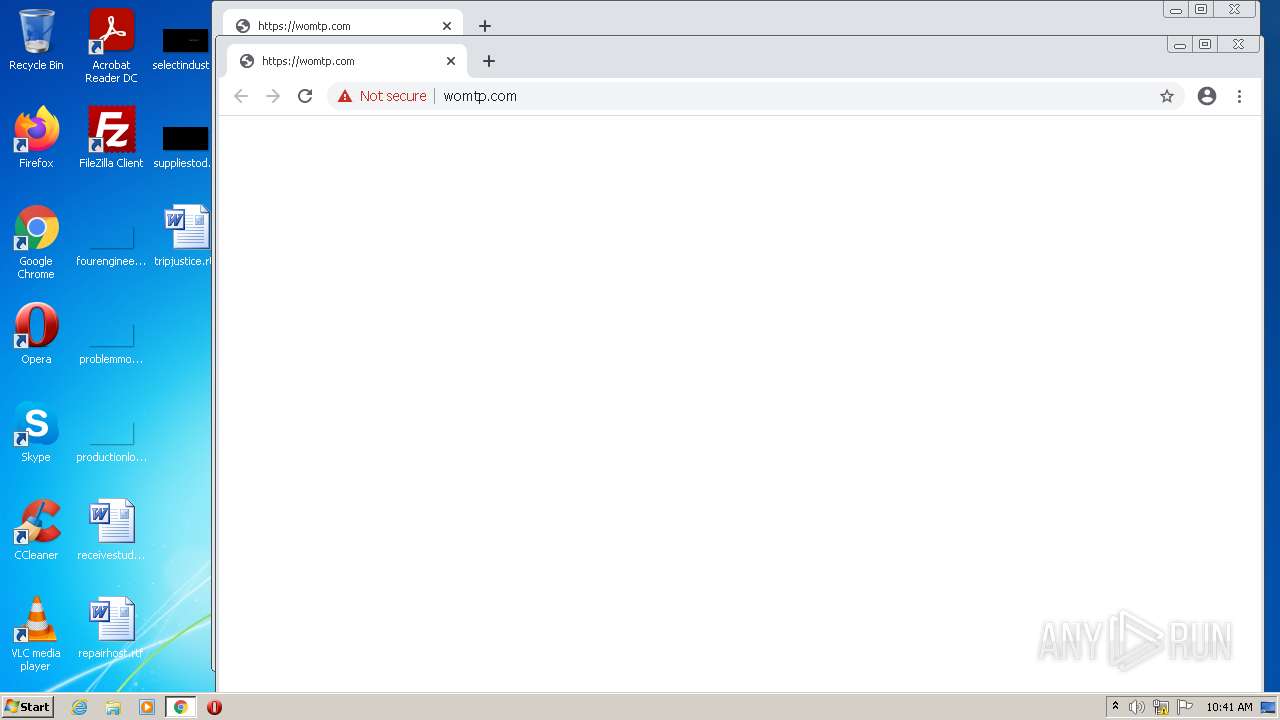Select the fourenginee desktop item
Screen dimensions: 1280x720
(x=111, y=246)
